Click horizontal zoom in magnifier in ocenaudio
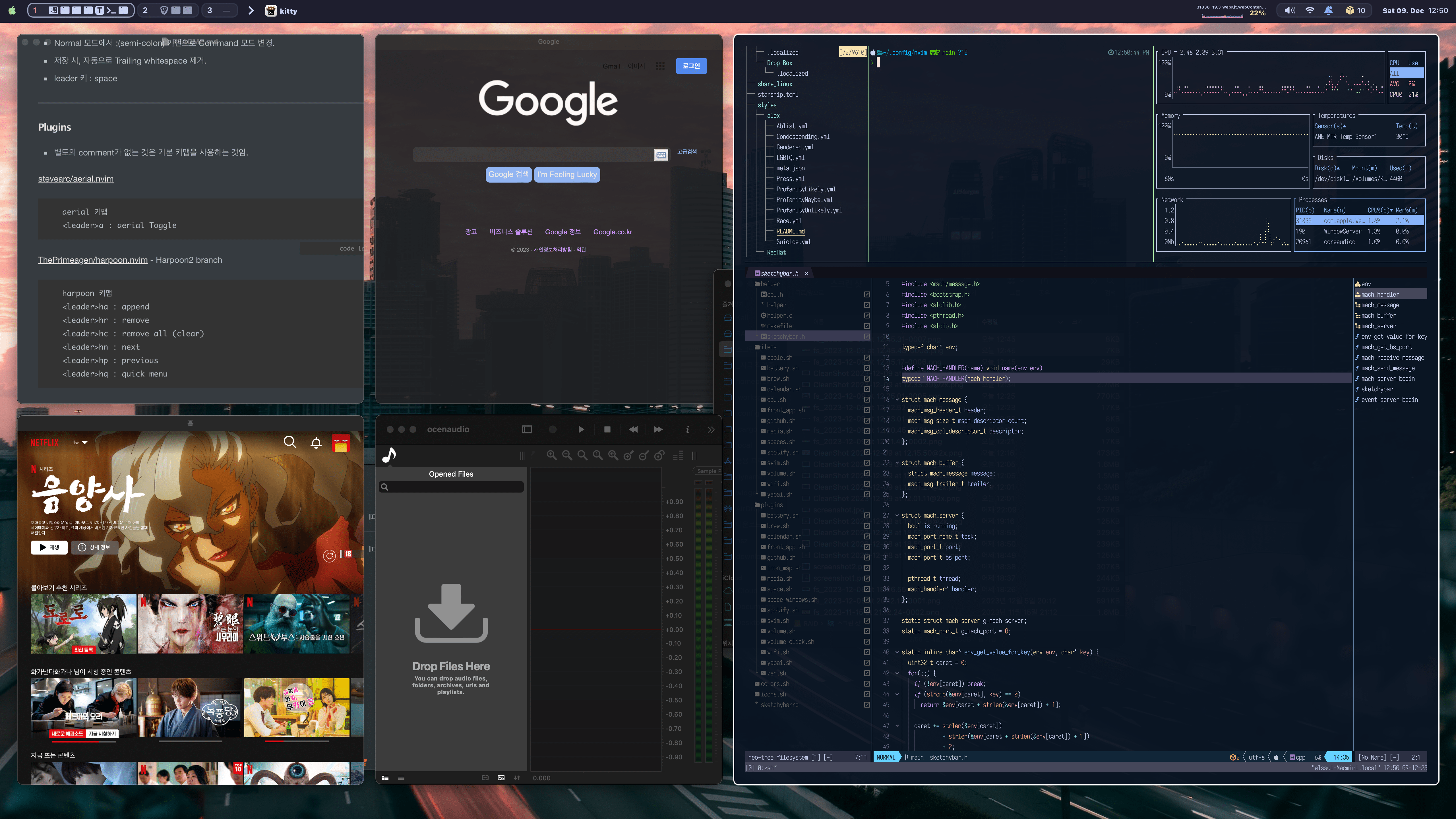1456x819 pixels. click(552, 455)
